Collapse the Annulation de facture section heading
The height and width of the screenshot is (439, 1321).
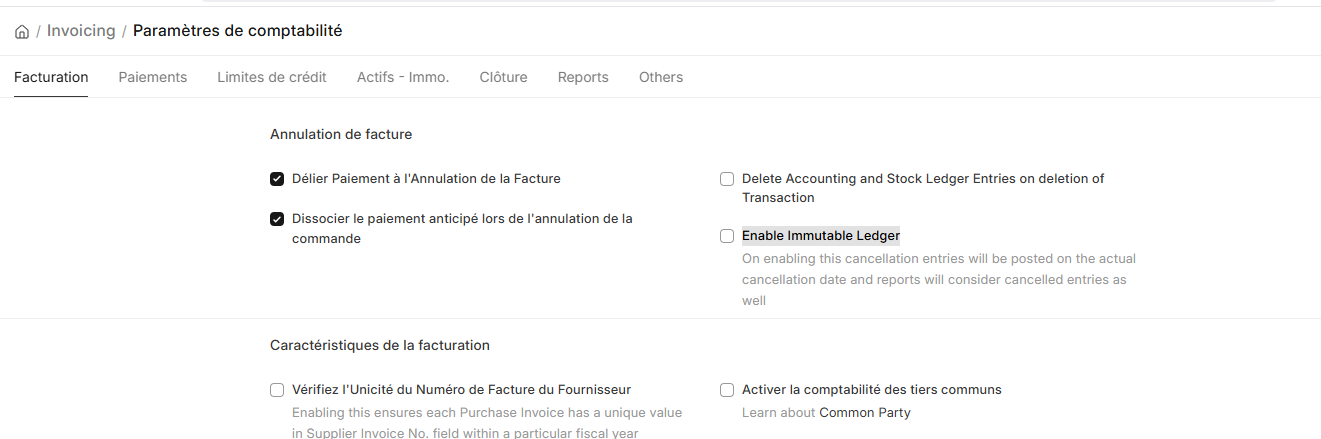pyautogui.click(x=341, y=134)
